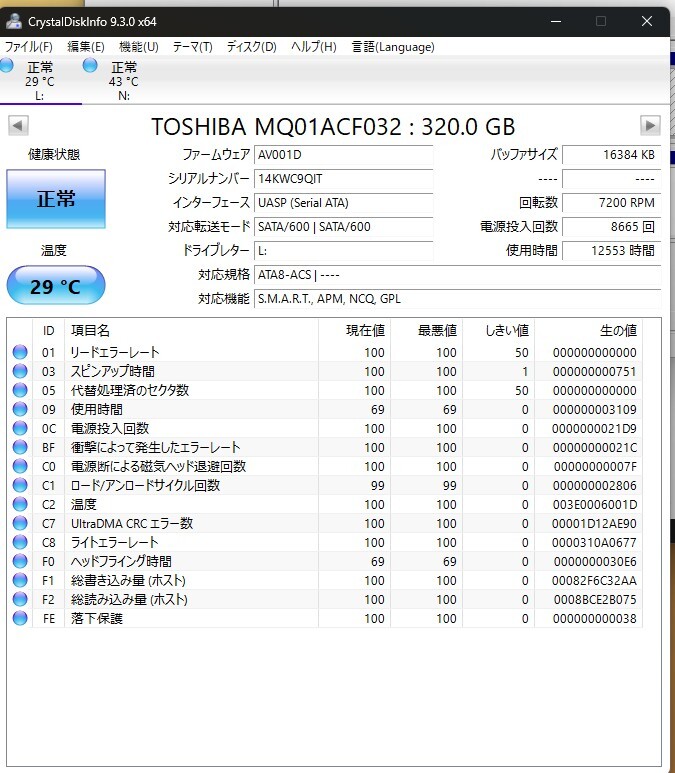The width and height of the screenshot is (675, 773).
Task: Click status orb for ID 05 reallocated sectors
Action: [x=20, y=390]
